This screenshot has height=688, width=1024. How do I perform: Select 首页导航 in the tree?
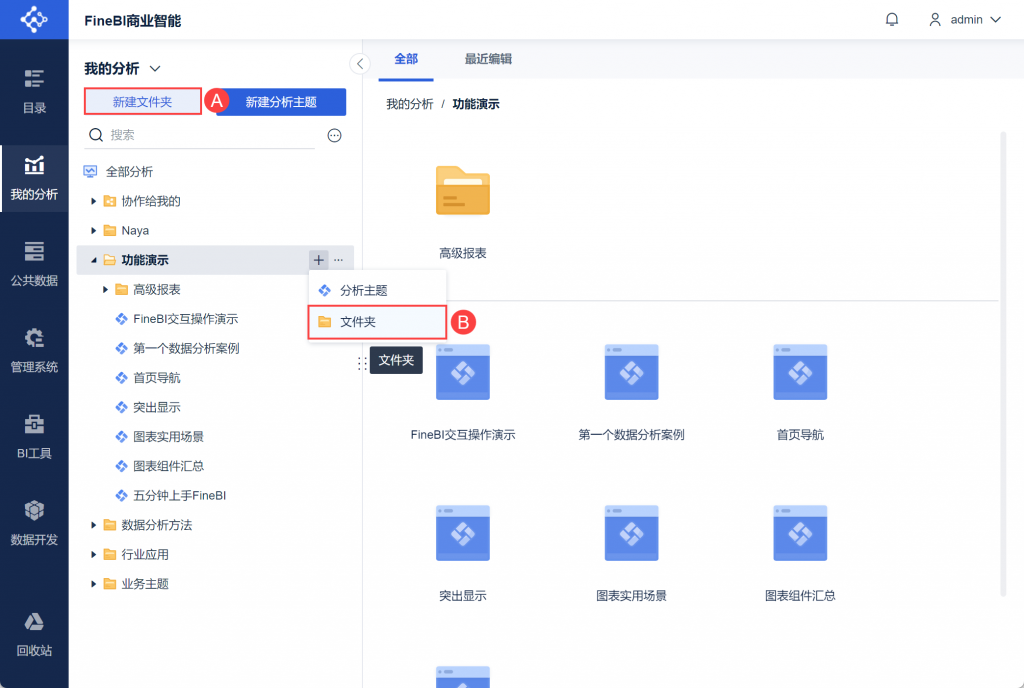(x=157, y=377)
